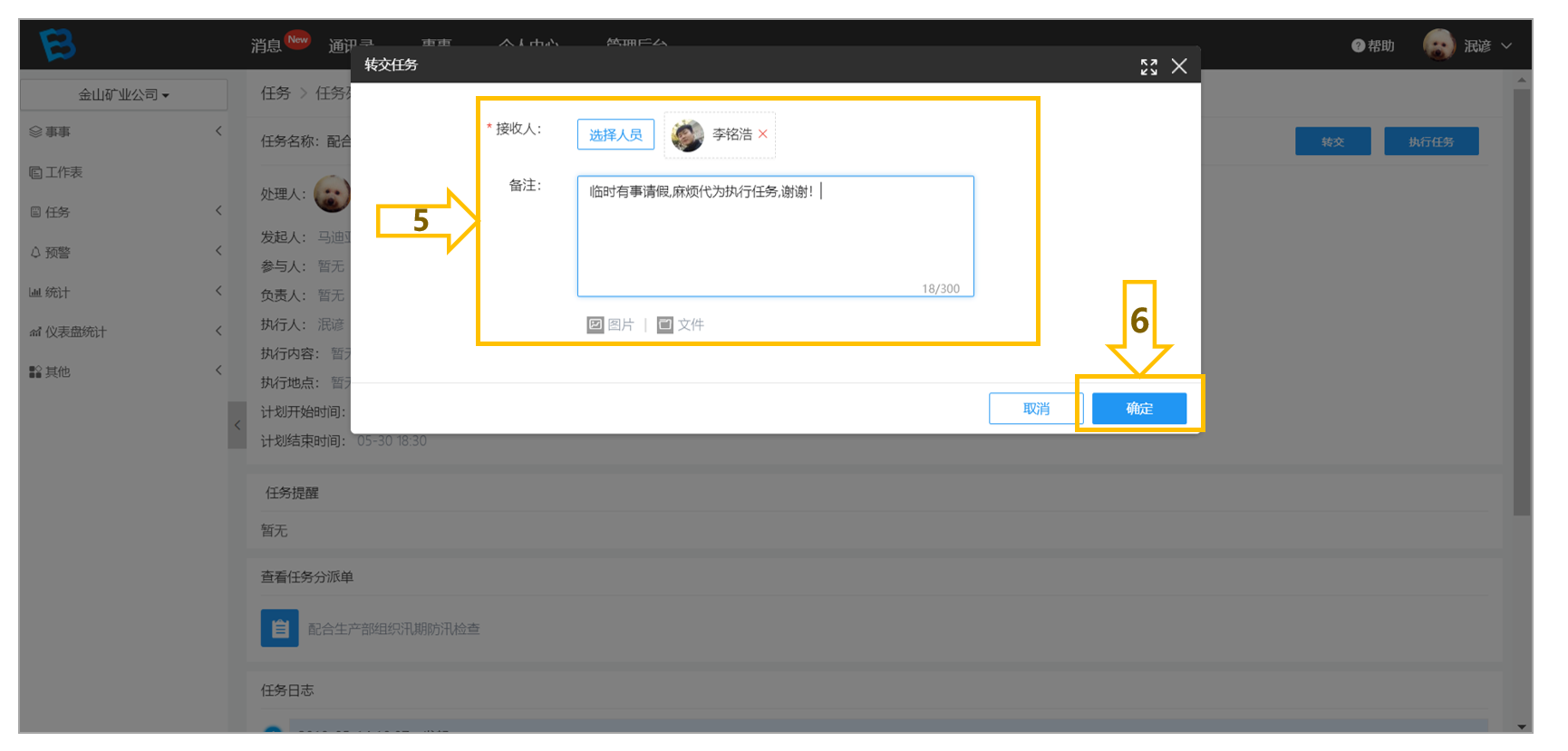
Task: Expand the 其他 sidebar chevron
Action: coord(218,371)
